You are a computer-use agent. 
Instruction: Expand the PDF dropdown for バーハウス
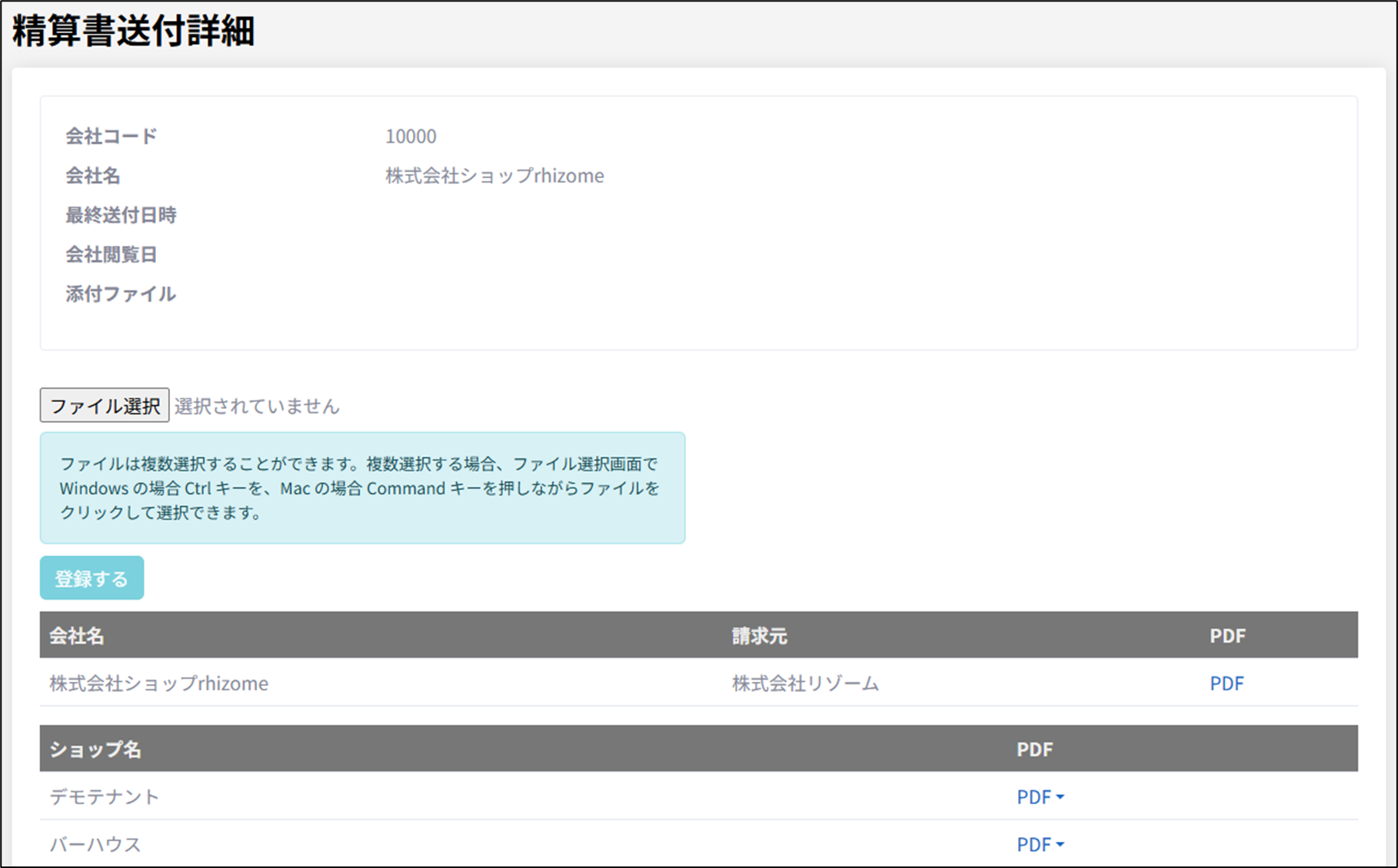tap(1040, 844)
